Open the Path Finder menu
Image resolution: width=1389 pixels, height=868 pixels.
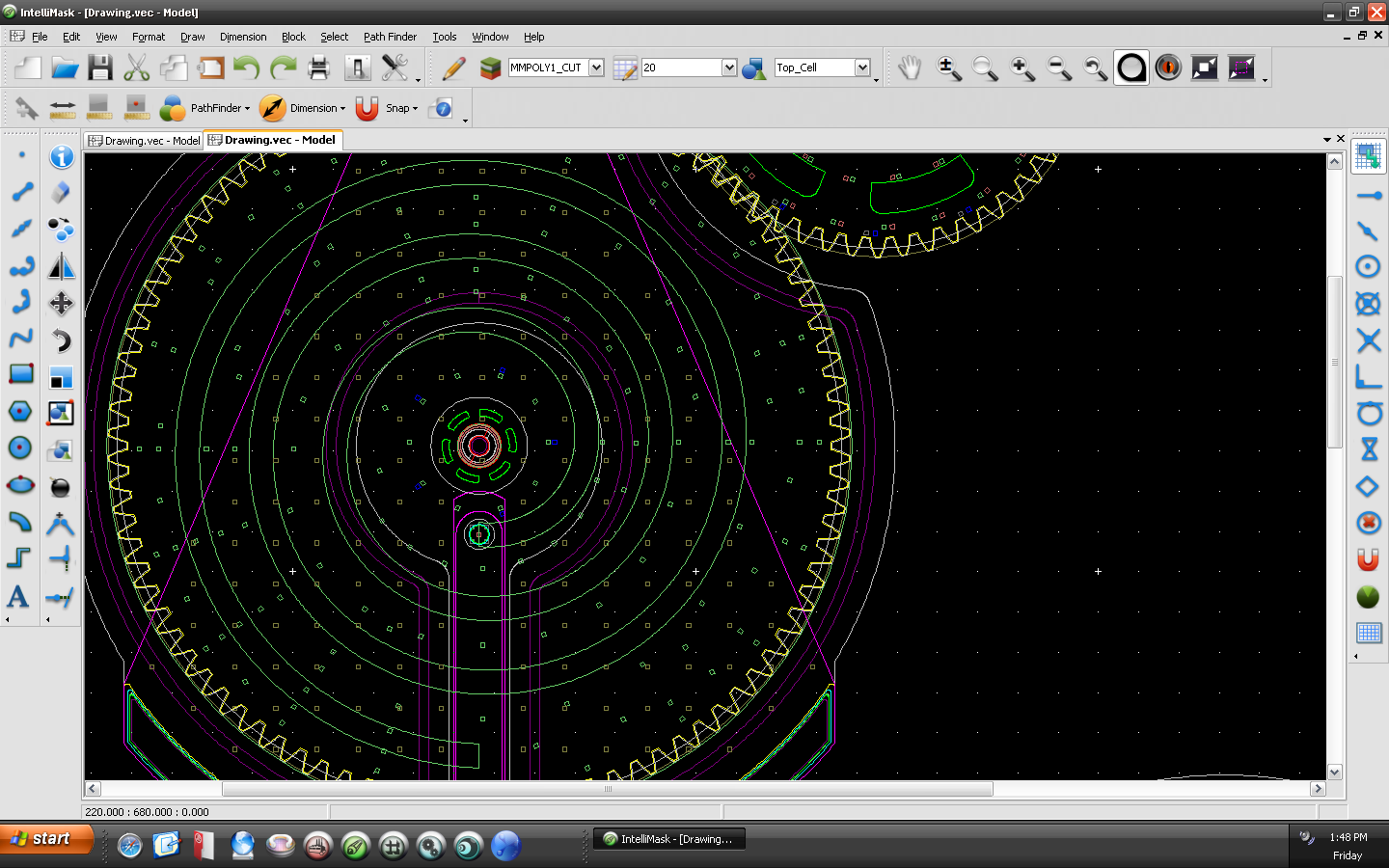point(390,37)
